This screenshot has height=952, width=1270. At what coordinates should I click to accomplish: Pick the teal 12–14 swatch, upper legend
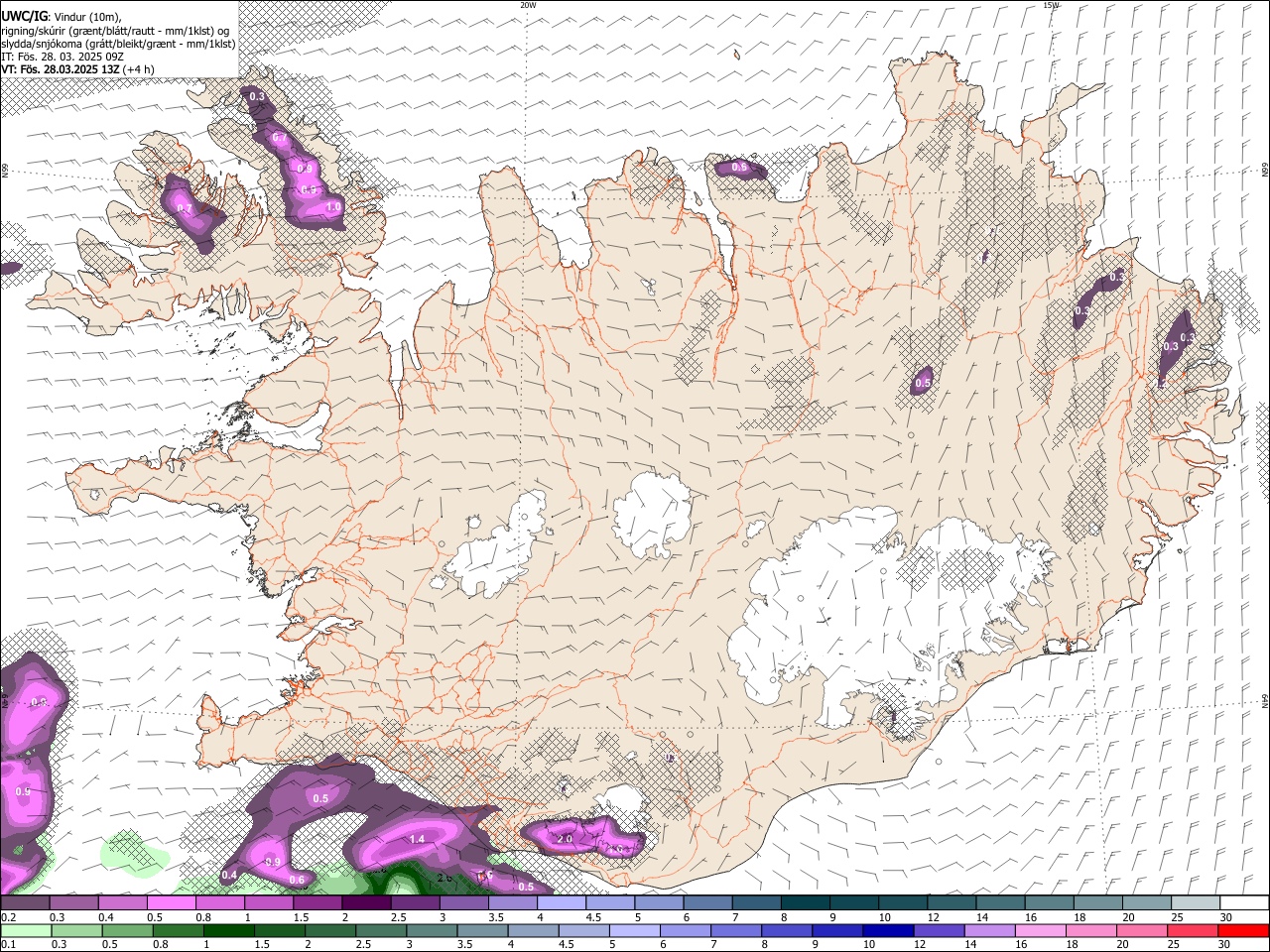[x=952, y=903]
